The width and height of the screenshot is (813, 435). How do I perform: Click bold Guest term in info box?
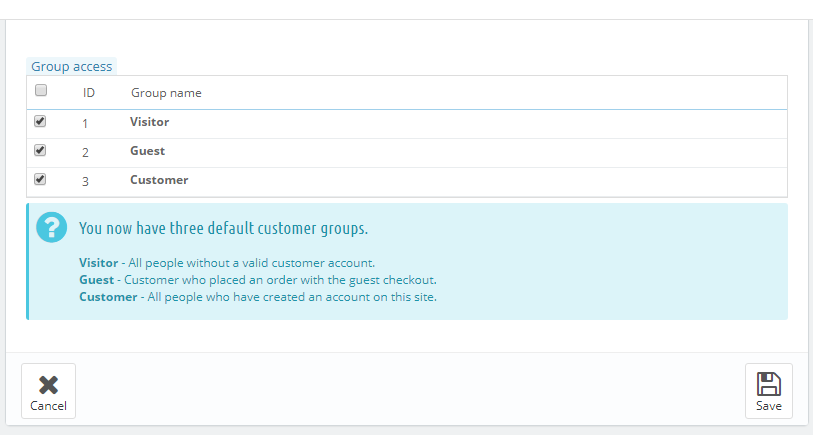(96, 280)
